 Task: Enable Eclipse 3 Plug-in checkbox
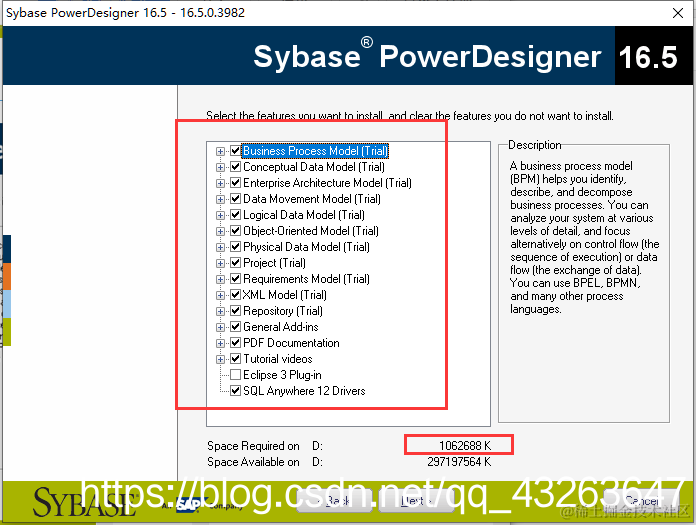236,374
